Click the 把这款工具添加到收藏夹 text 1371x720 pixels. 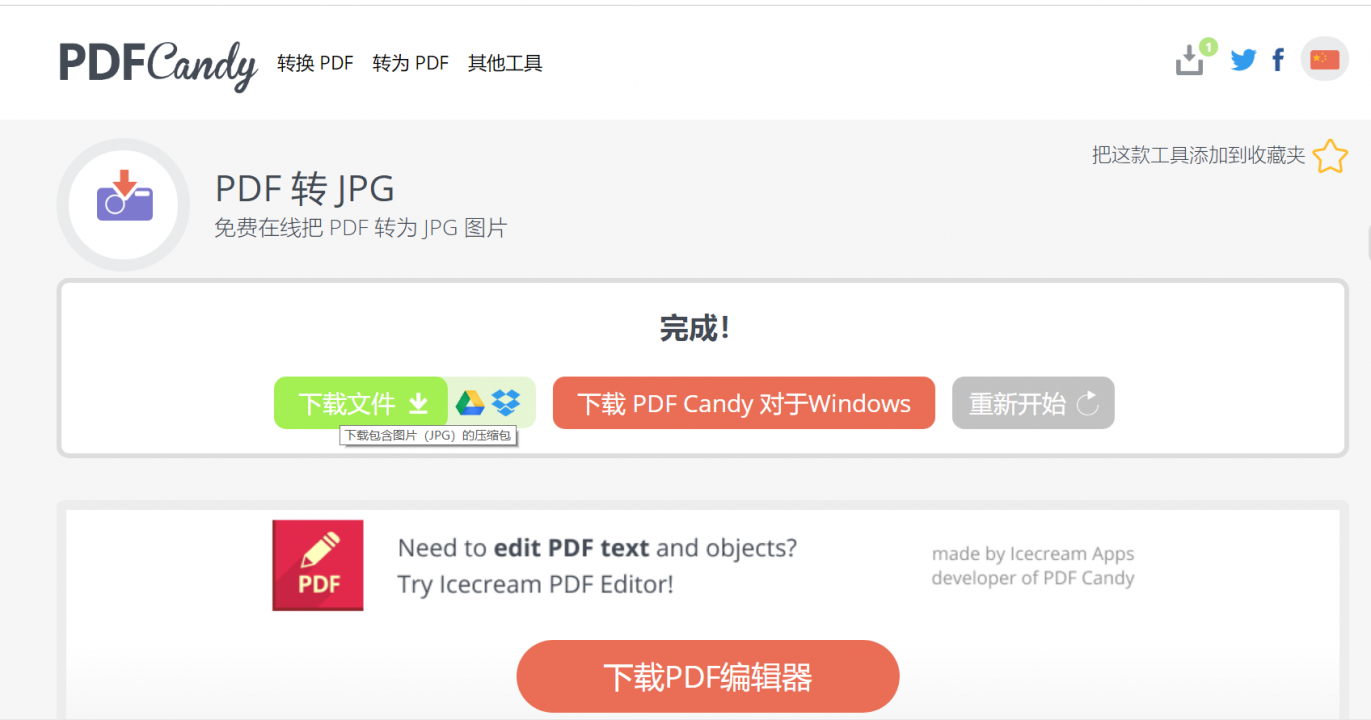click(x=1198, y=155)
